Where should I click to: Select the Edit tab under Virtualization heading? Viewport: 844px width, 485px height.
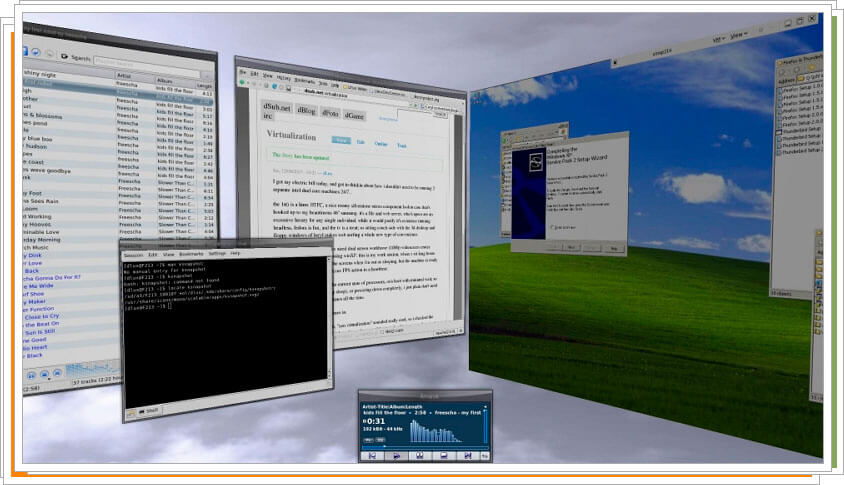tap(361, 142)
